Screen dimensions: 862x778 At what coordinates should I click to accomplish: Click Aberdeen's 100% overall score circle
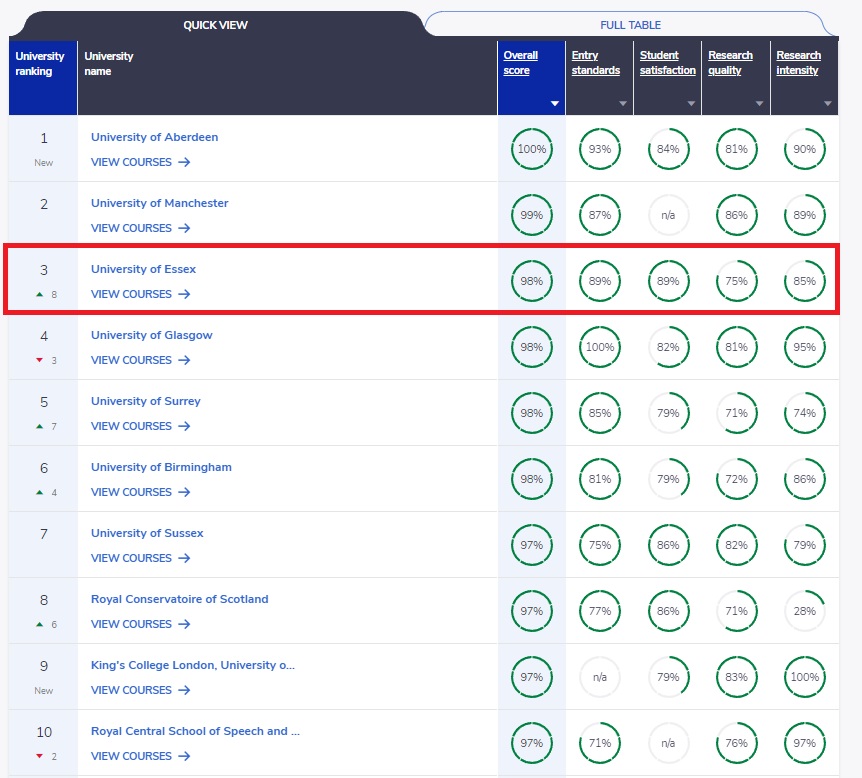(531, 149)
